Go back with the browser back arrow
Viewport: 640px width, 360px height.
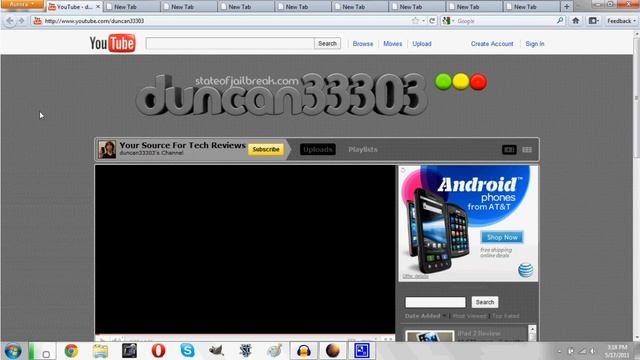tap(9, 21)
